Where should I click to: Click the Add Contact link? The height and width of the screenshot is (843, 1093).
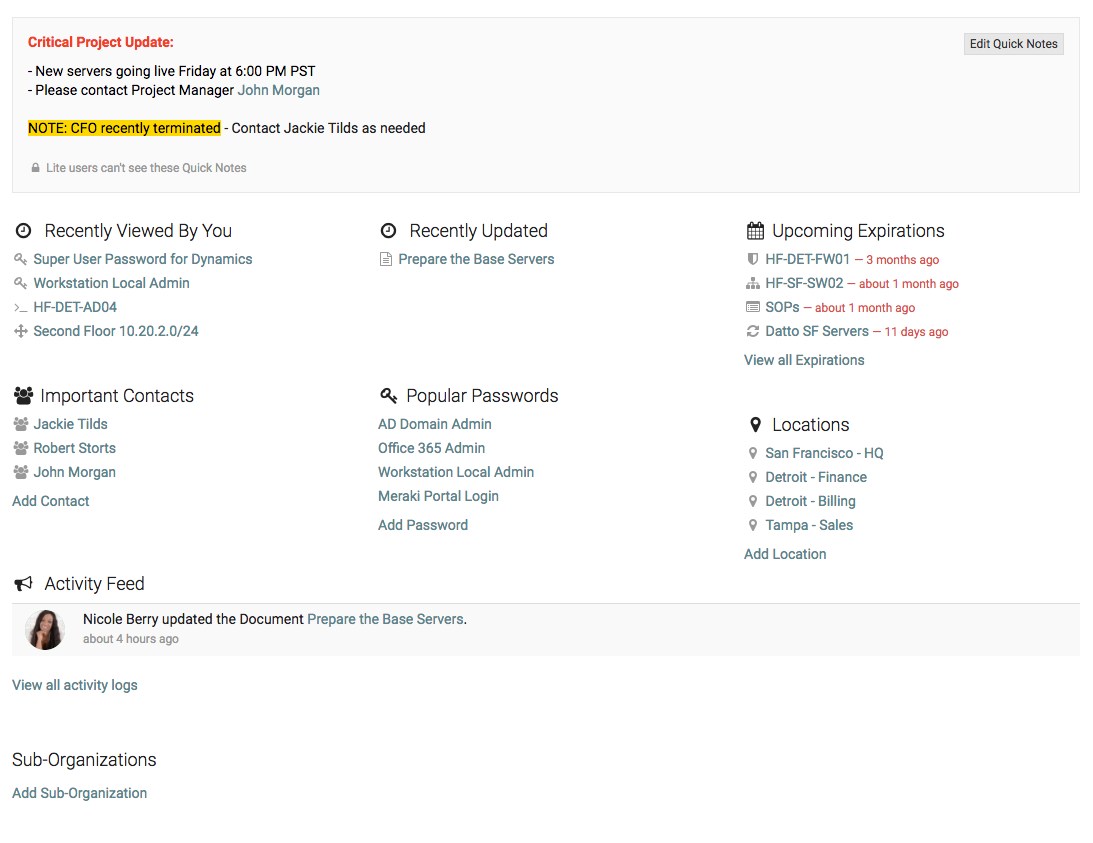50,500
